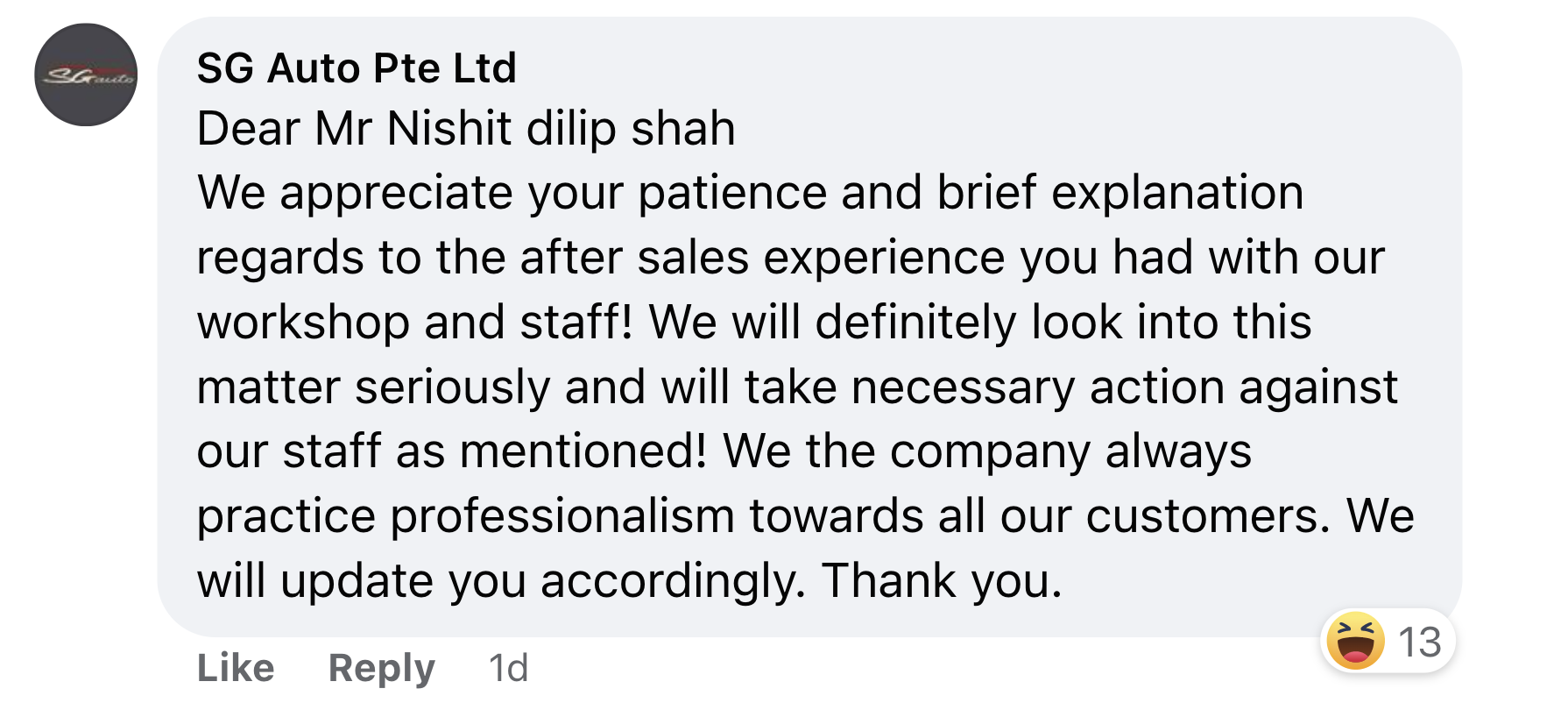Click "Thank you." at the comment's end
Viewport: 1568px width, 710px height.
tap(942, 580)
